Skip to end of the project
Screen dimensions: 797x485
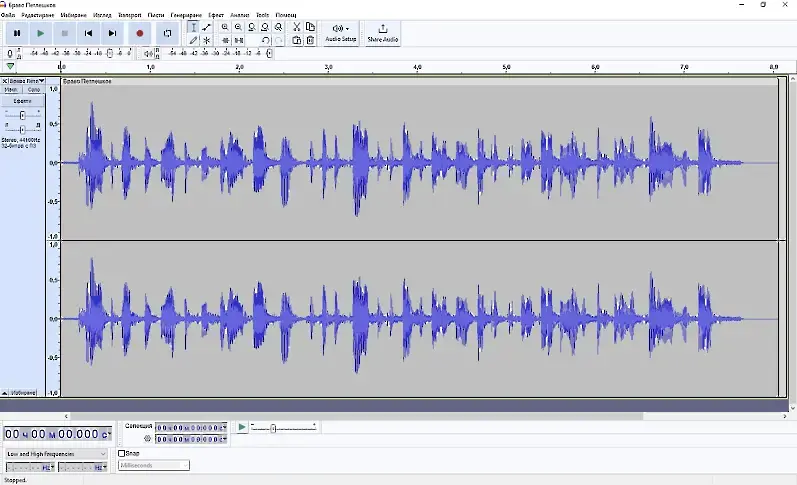pyautogui.click(x=112, y=34)
